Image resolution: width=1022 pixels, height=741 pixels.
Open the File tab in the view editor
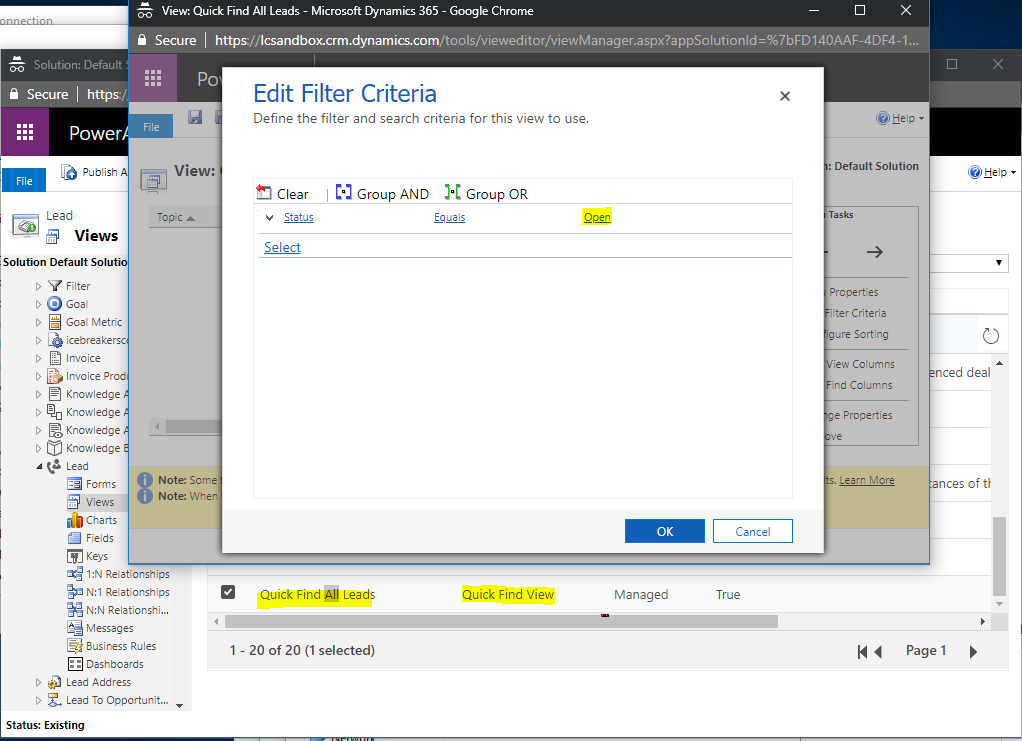(151, 126)
